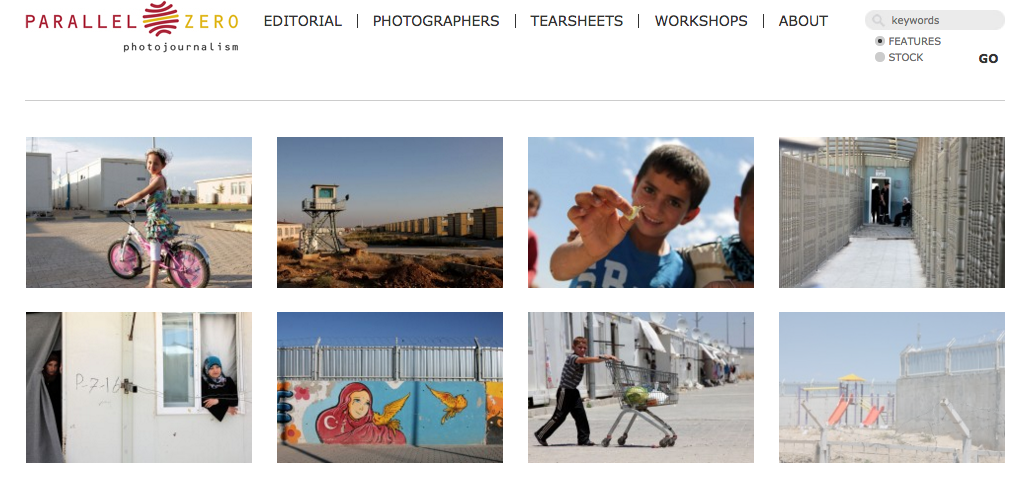The height and width of the screenshot is (480, 1033).
Task: Open the fenced corridor photo
Action: coord(892,212)
